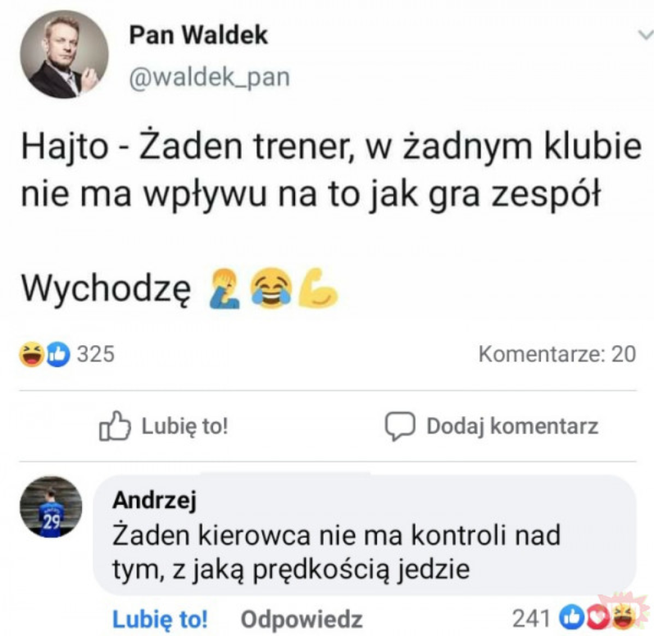Image resolution: width=654 pixels, height=636 pixels.
Task: Click the thumbs-up outline icon beside Lubię to!
Action: (115, 426)
